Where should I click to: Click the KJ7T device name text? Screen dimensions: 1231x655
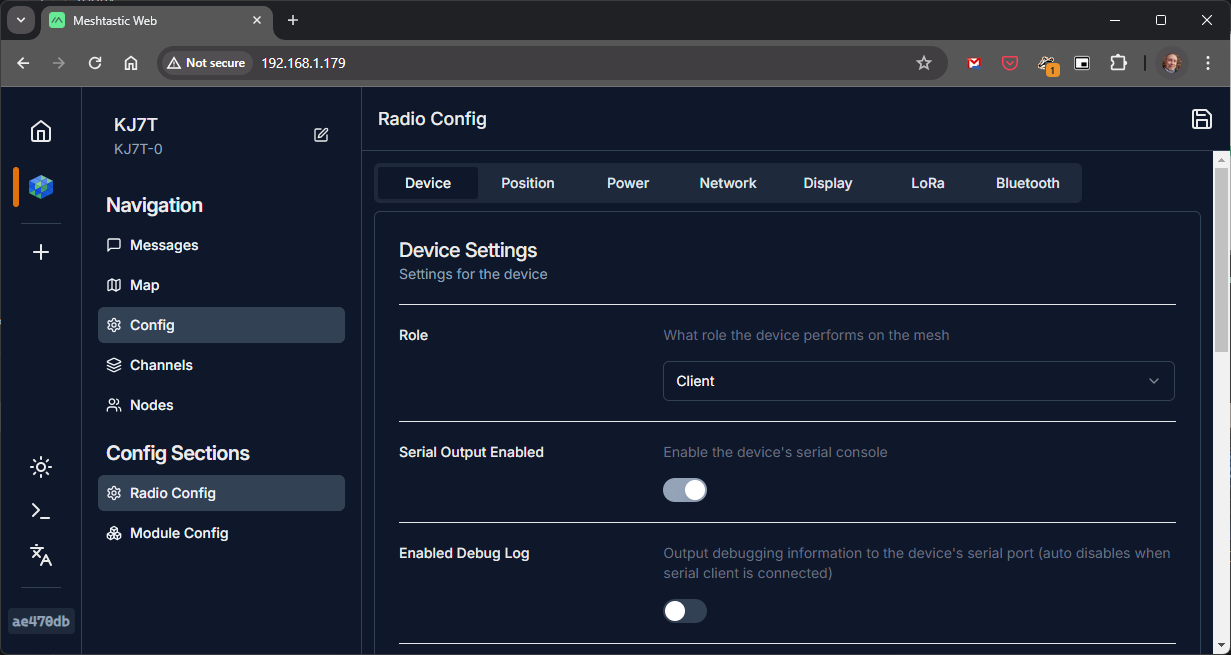pyautogui.click(x=136, y=125)
